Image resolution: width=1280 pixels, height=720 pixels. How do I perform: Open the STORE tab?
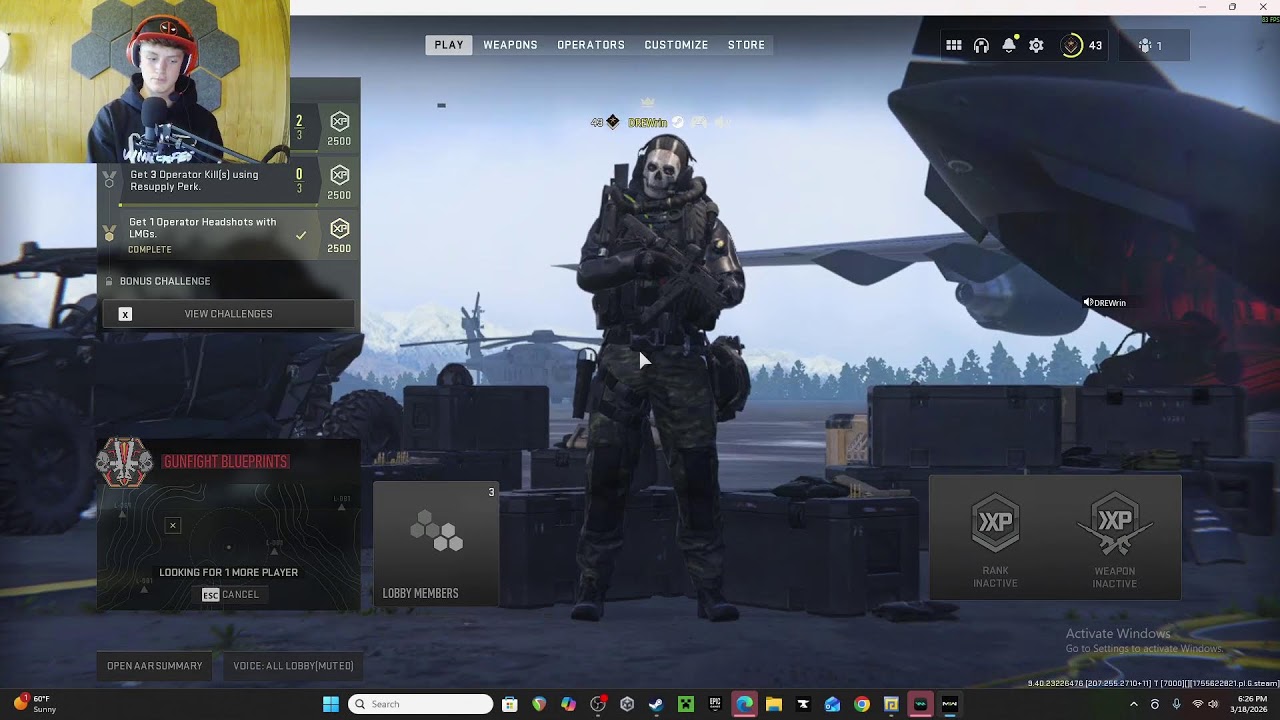point(746,45)
